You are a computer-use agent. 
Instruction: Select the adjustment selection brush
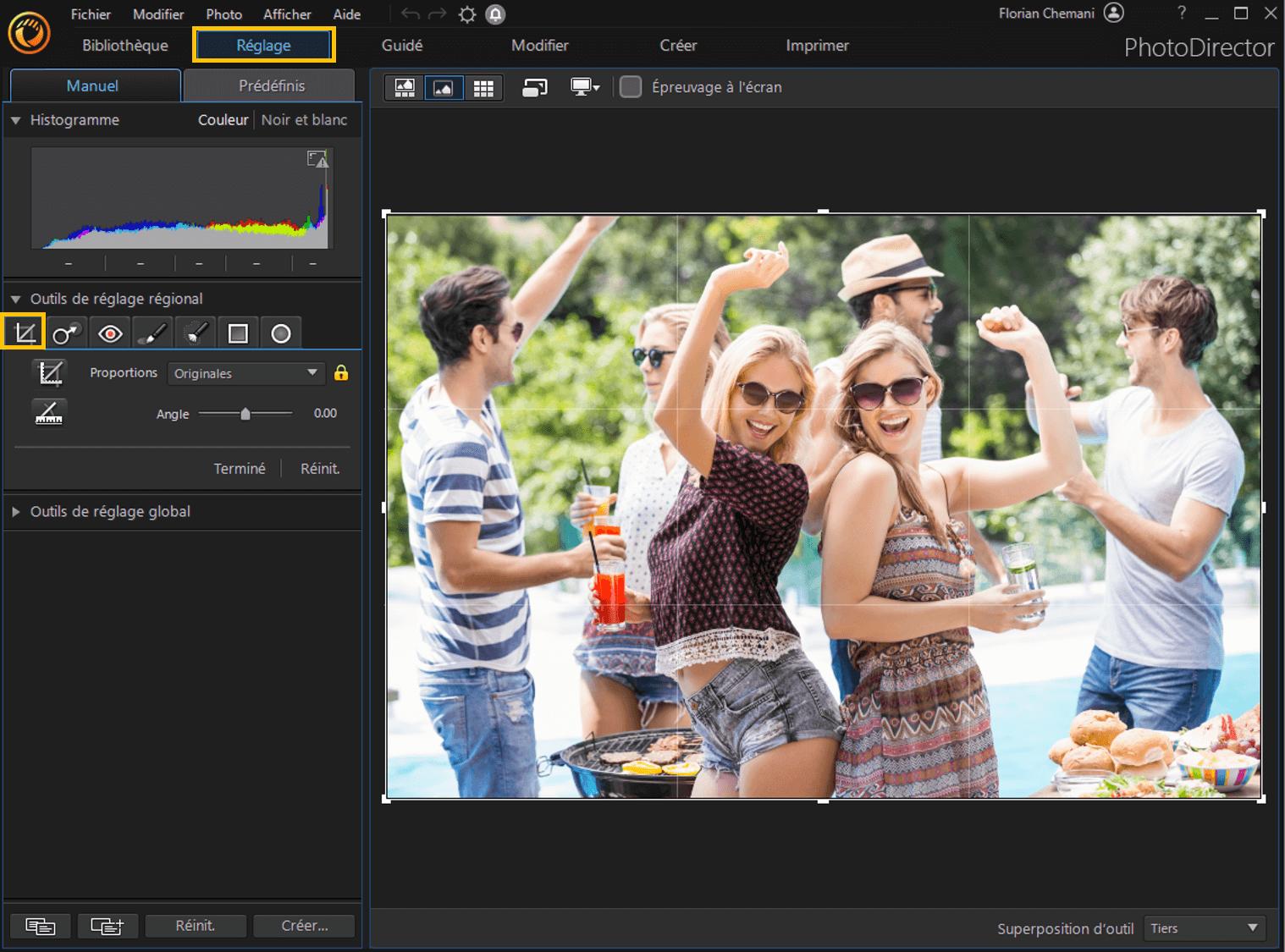(194, 332)
